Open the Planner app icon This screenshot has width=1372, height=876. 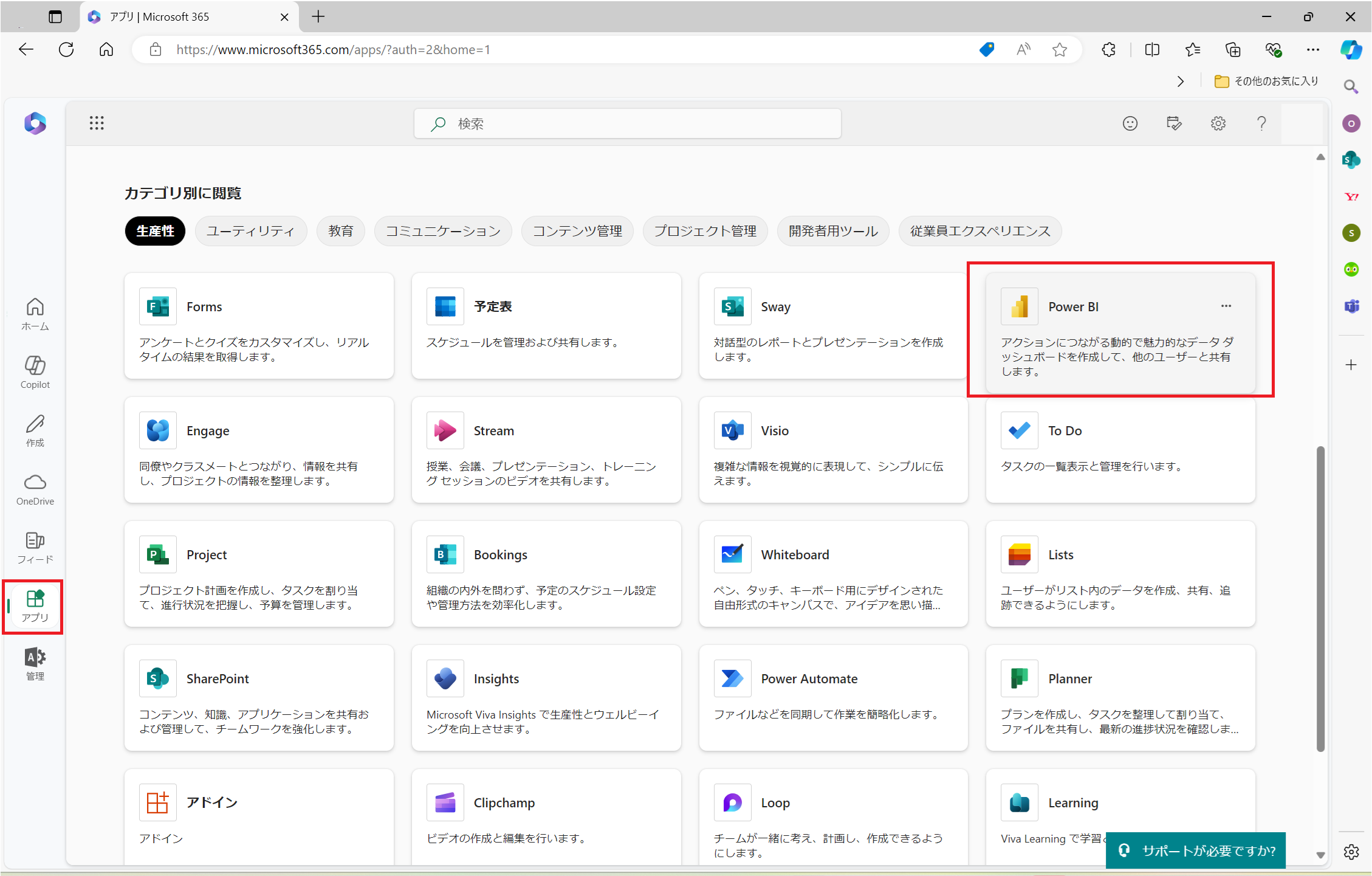[x=1020, y=678]
